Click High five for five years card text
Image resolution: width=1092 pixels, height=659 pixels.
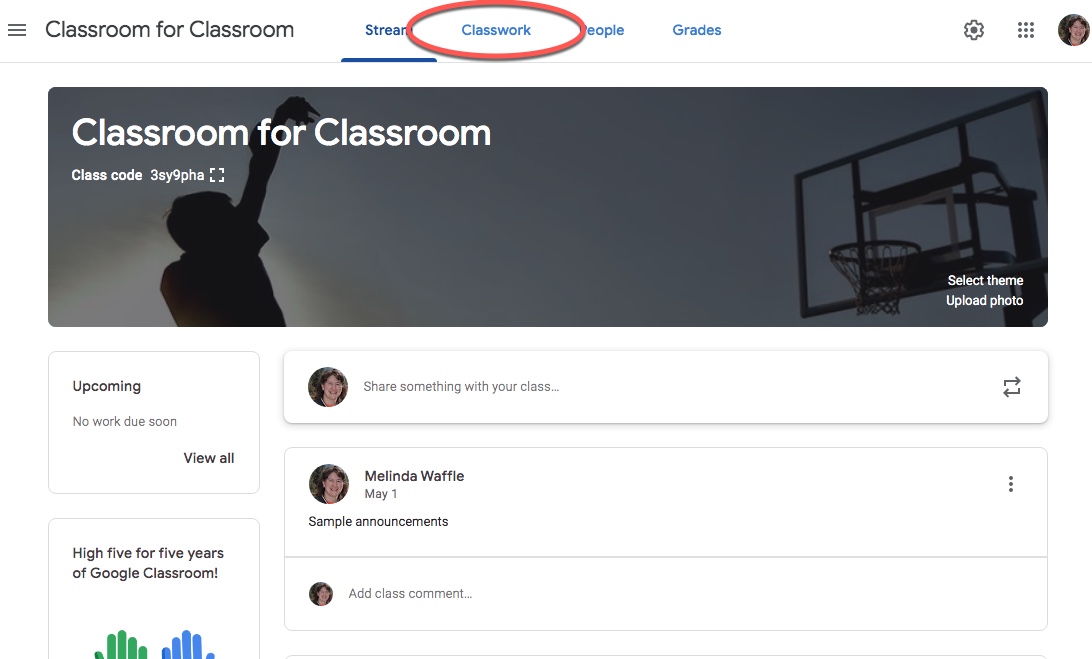pyautogui.click(x=148, y=563)
